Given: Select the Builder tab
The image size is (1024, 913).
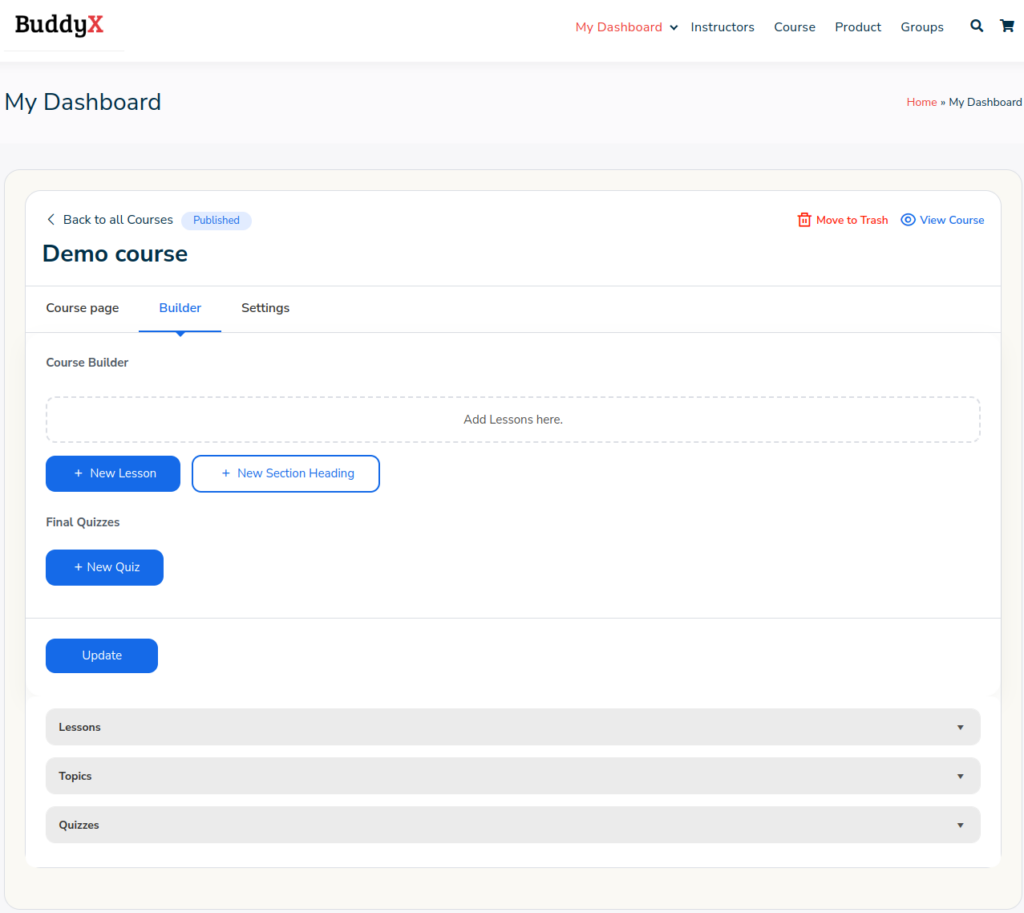Looking at the screenshot, I should (180, 308).
